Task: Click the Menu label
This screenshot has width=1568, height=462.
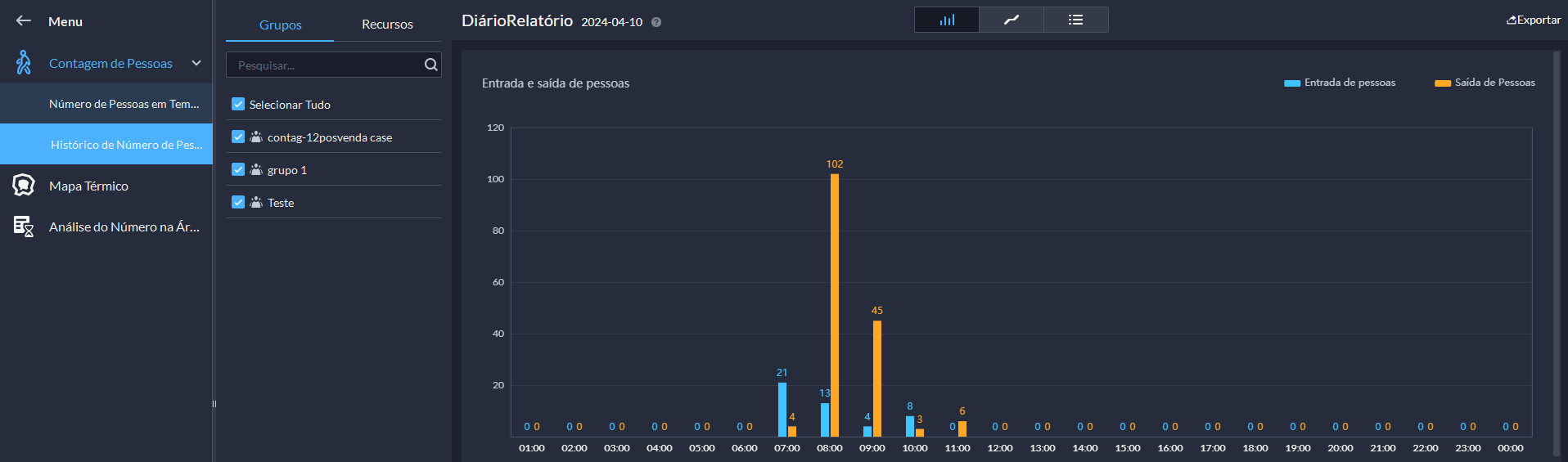Action: (65, 21)
